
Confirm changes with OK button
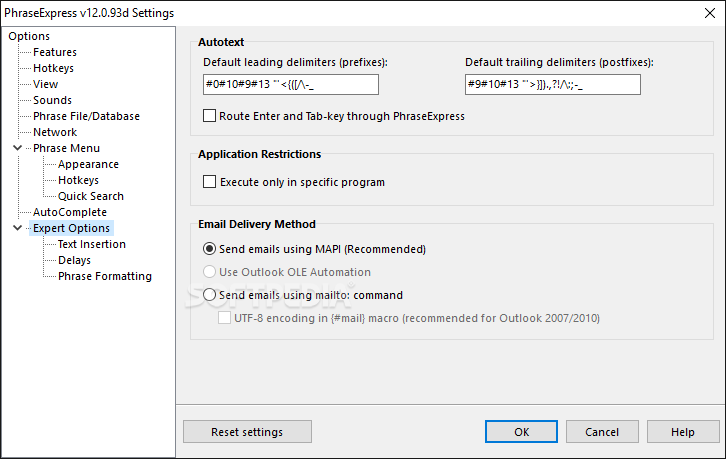521,432
